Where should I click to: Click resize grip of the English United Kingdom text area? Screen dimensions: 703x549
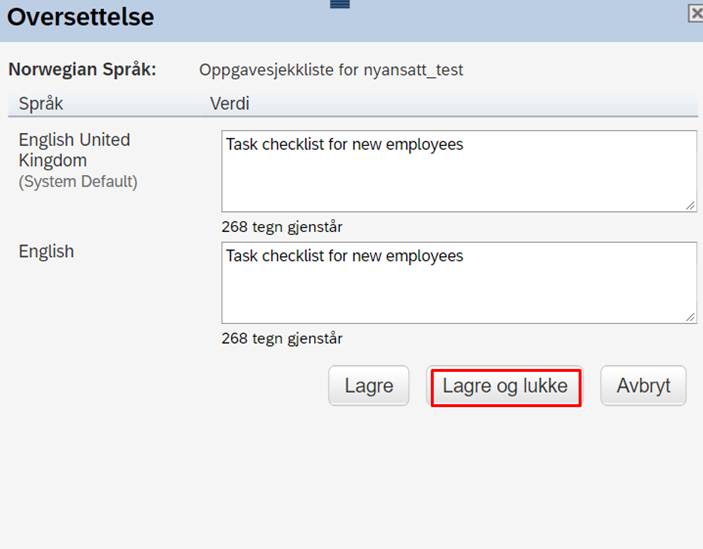coord(690,206)
